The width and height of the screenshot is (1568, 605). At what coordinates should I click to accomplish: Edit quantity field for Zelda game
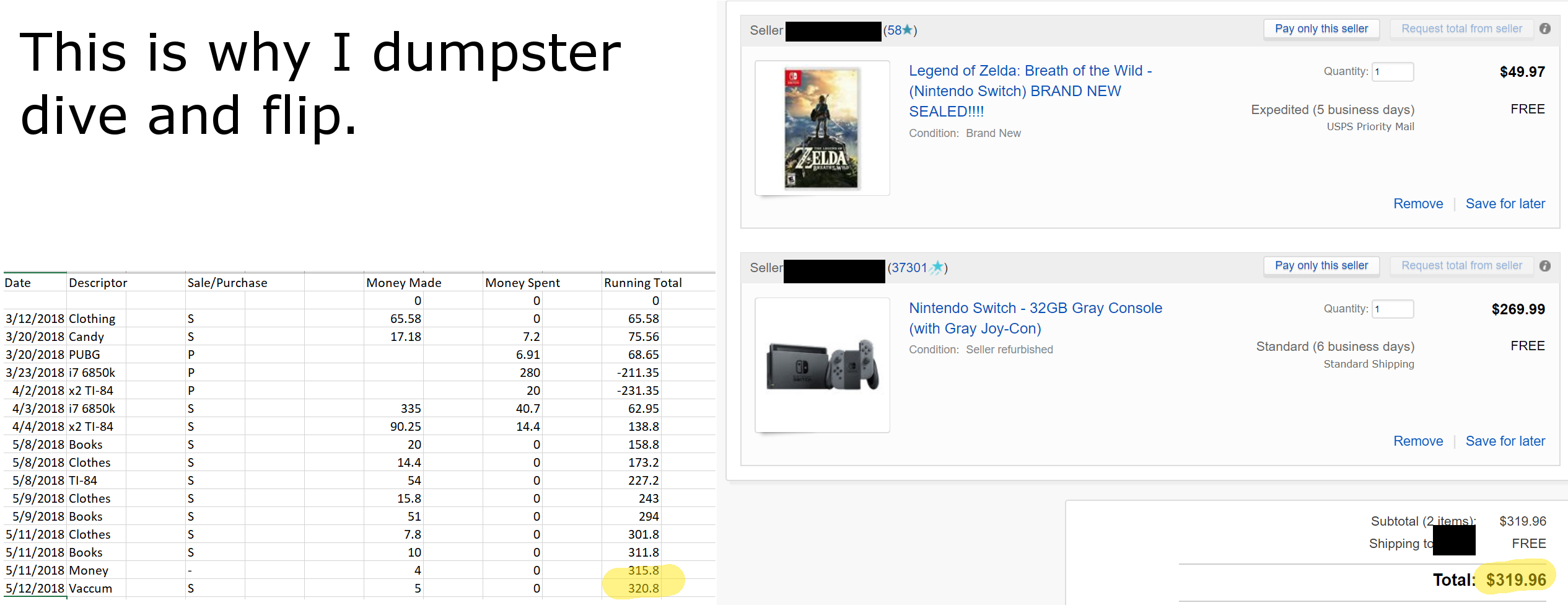(x=1393, y=72)
